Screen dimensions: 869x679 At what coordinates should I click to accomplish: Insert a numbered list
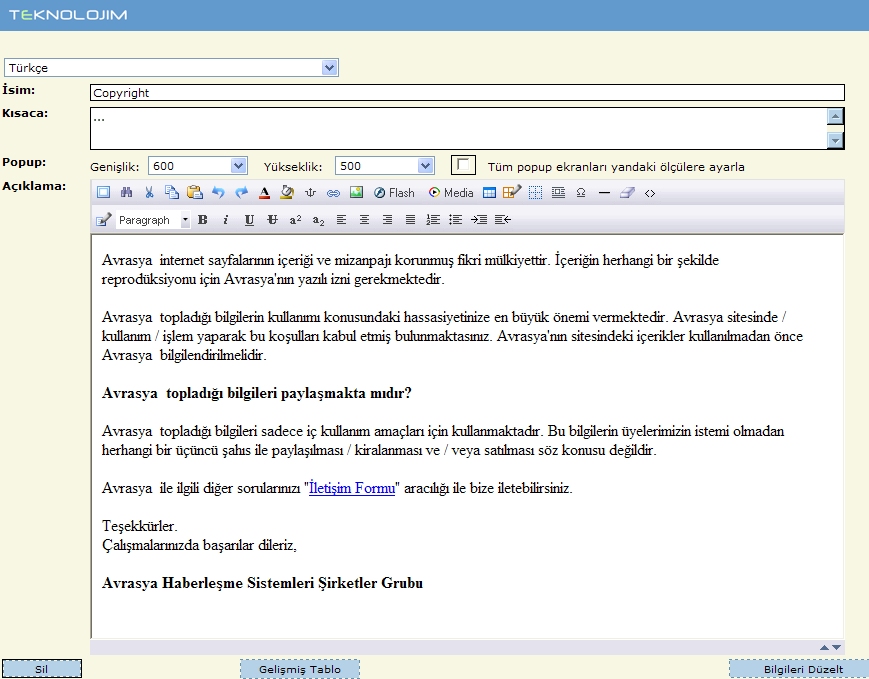tap(433, 219)
